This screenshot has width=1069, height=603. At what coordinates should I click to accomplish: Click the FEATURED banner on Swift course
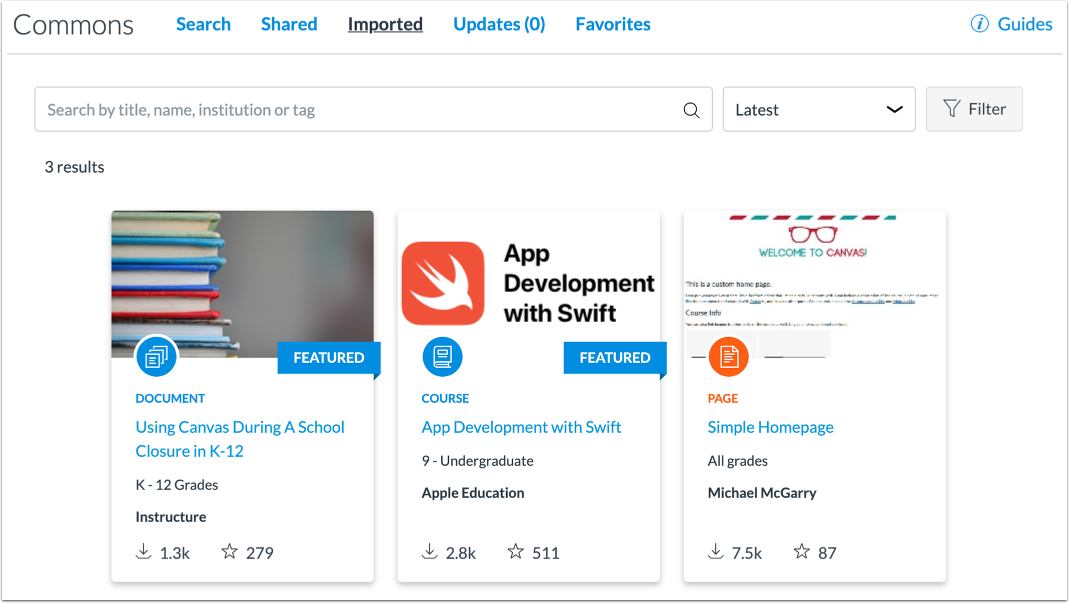click(x=614, y=357)
